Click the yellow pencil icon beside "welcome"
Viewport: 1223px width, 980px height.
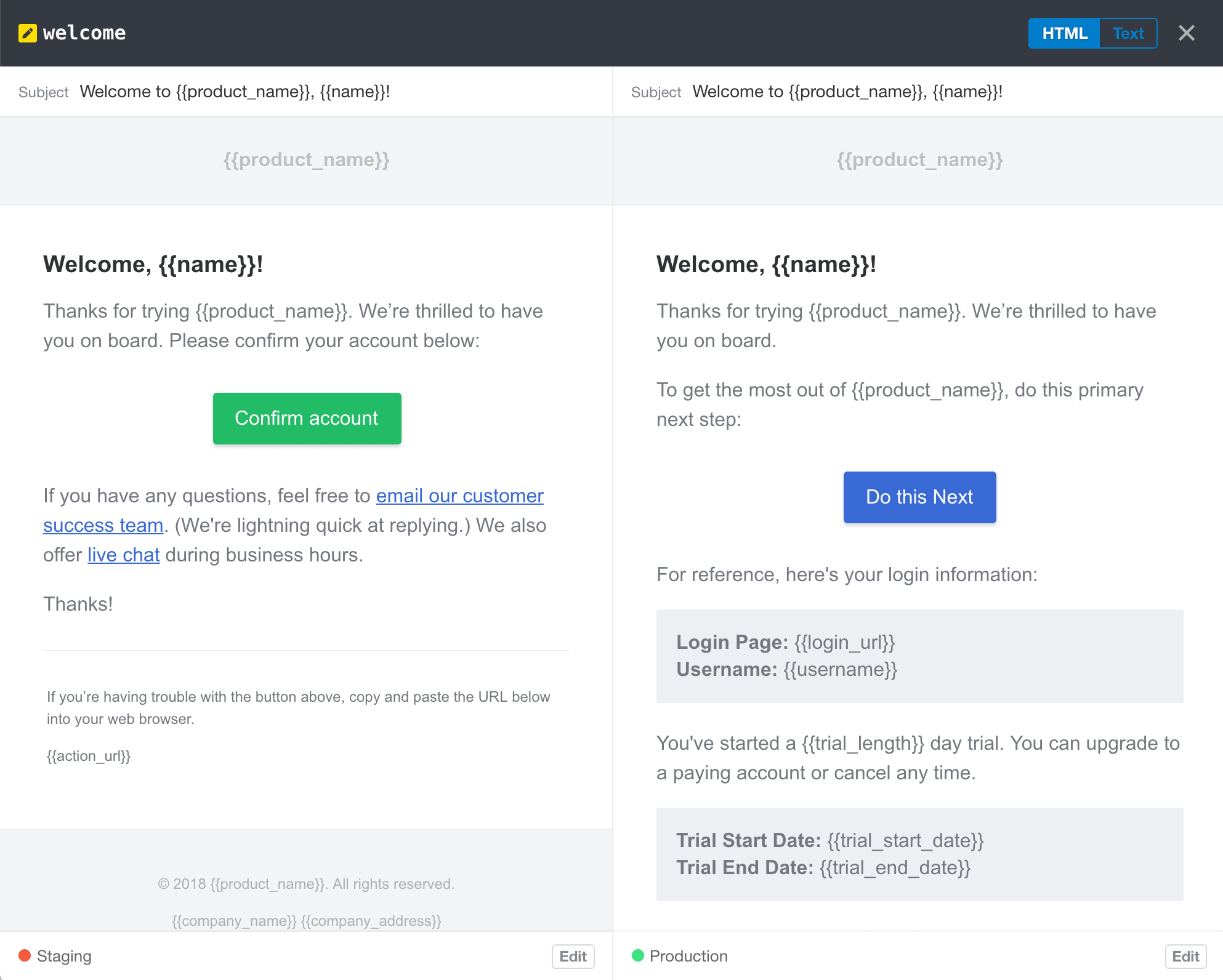(x=27, y=33)
